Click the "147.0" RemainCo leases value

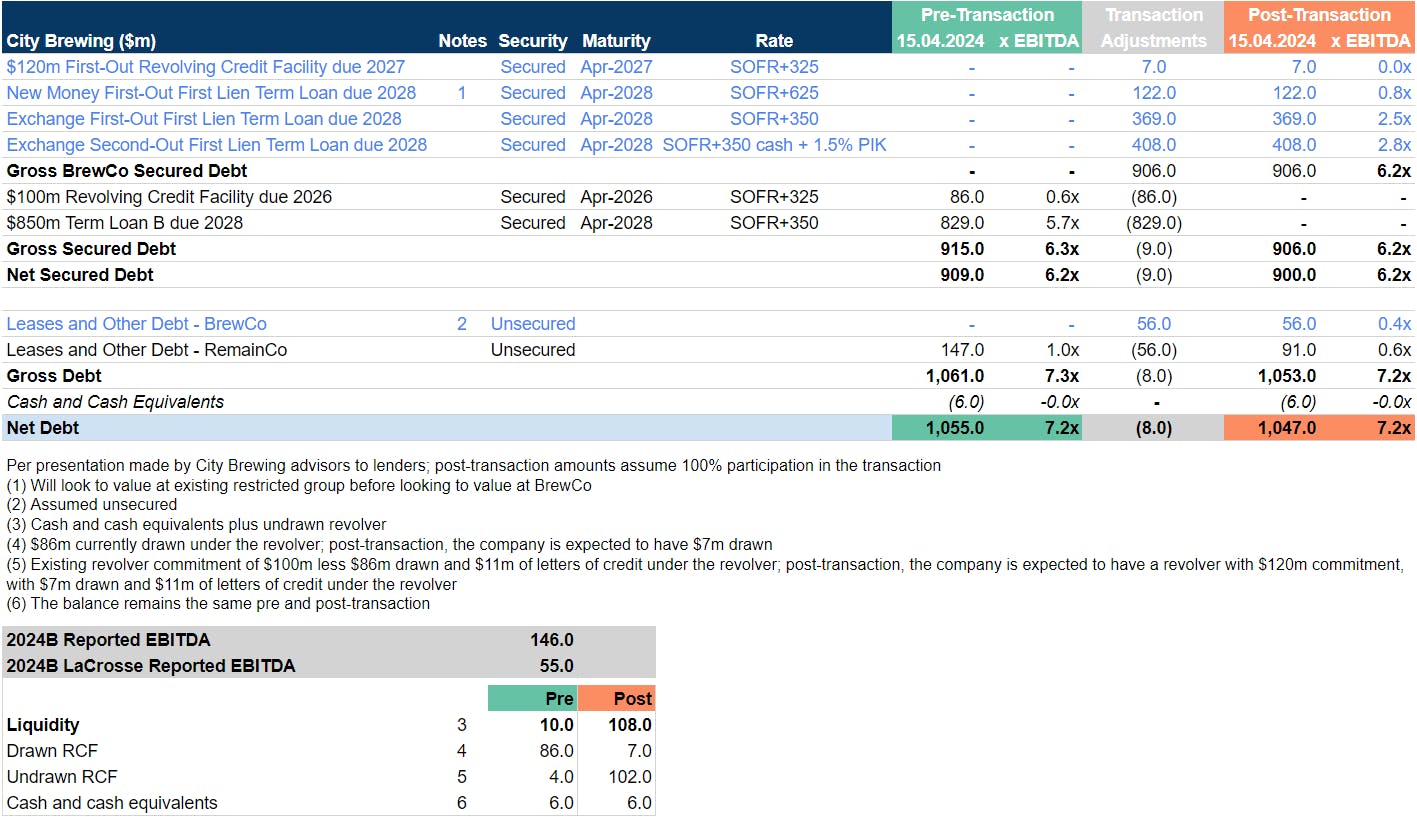coord(962,350)
